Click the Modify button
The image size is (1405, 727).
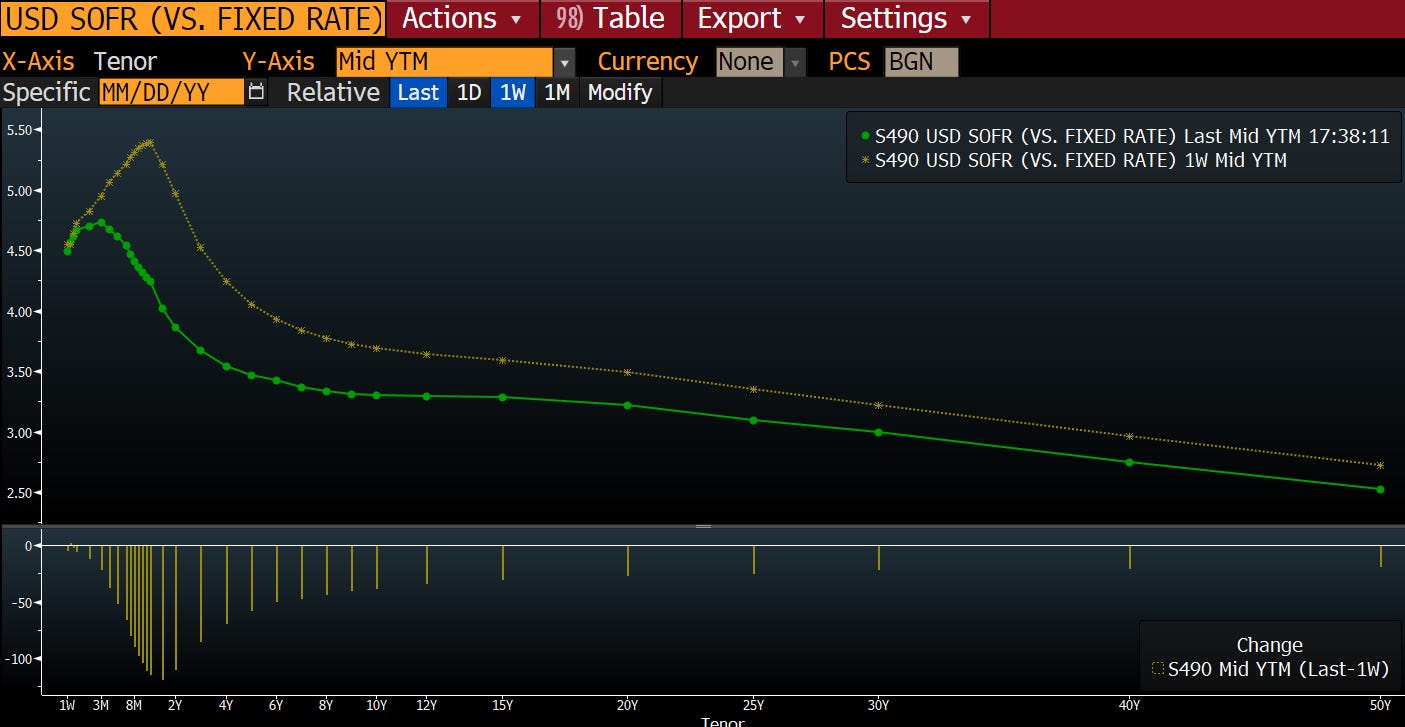(x=620, y=92)
